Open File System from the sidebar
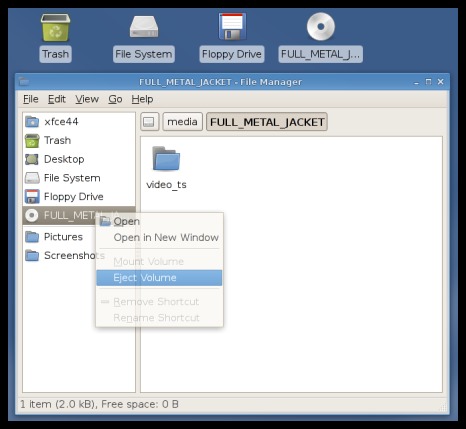This screenshot has width=466, height=429. coord(79,178)
